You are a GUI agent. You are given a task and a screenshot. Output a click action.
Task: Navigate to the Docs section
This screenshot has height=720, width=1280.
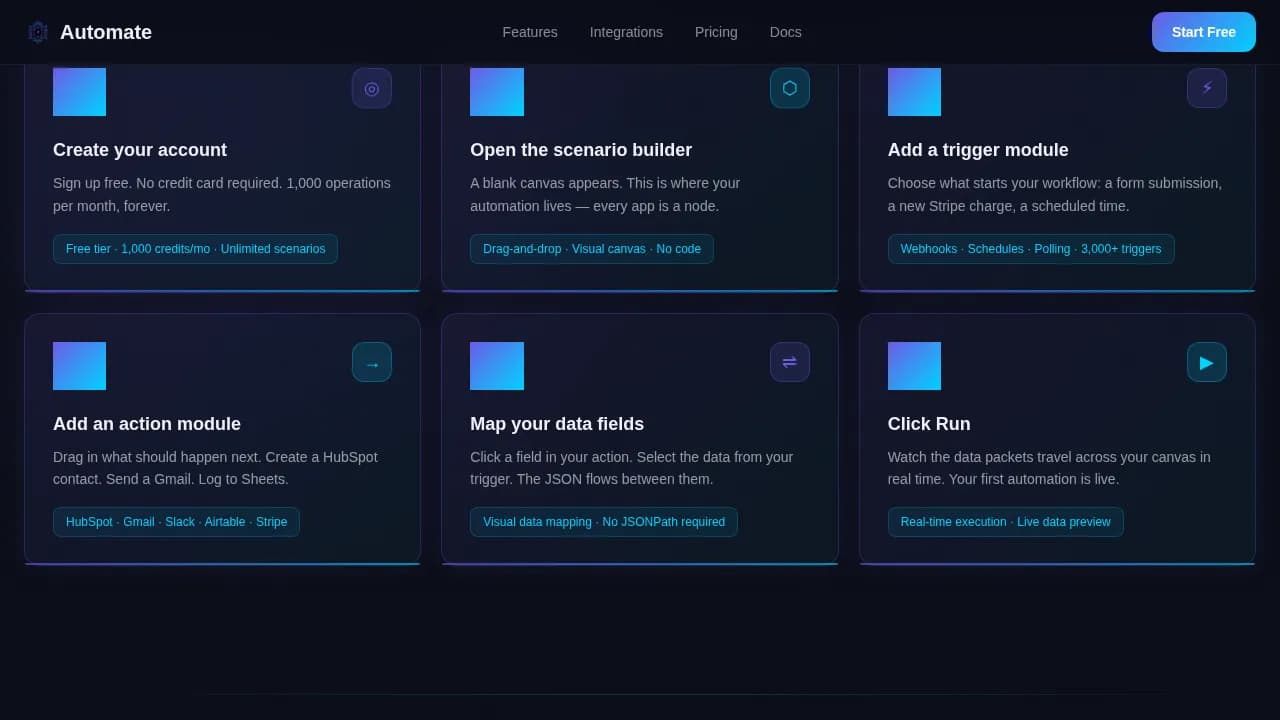tap(785, 32)
